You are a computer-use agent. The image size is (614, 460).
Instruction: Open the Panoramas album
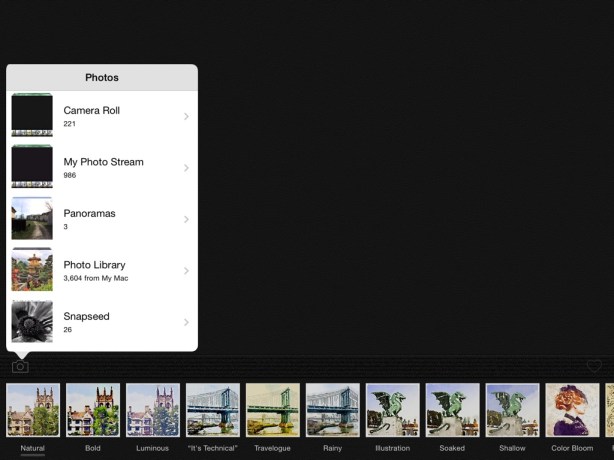click(102, 219)
